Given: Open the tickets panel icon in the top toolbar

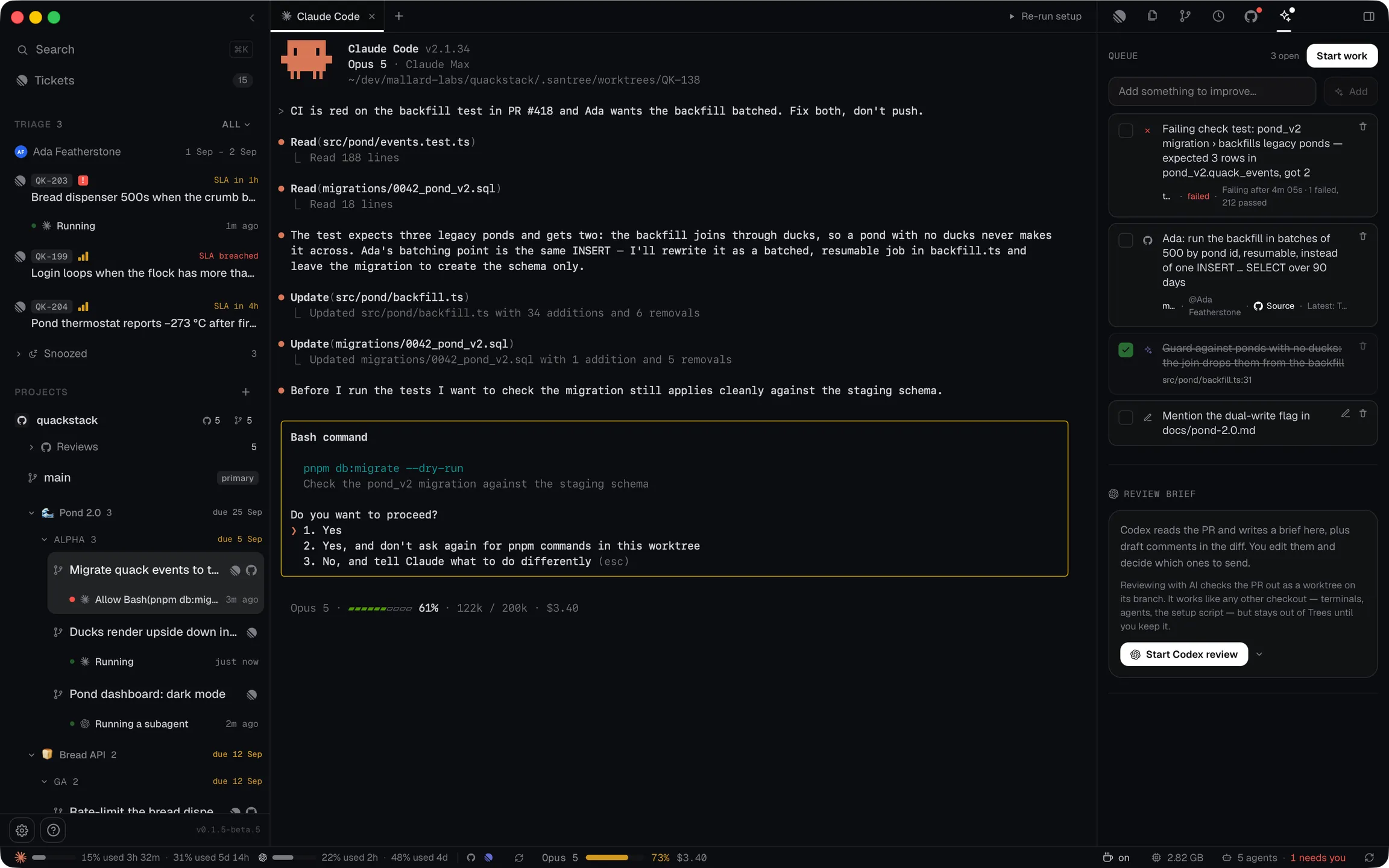Looking at the screenshot, I should pyautogui.click(x=1120, y=16).
